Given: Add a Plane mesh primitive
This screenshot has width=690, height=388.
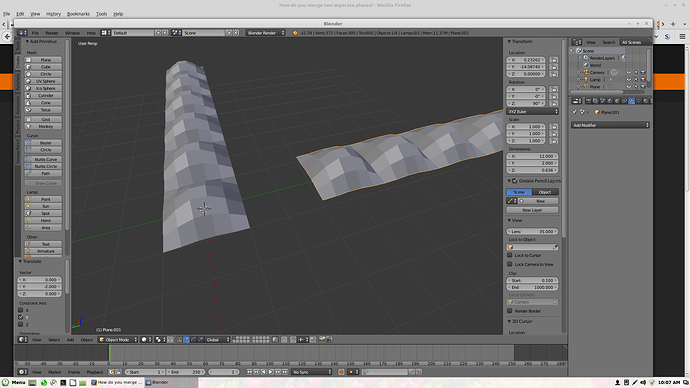Looking at the screenshot, I should (43, 60).
